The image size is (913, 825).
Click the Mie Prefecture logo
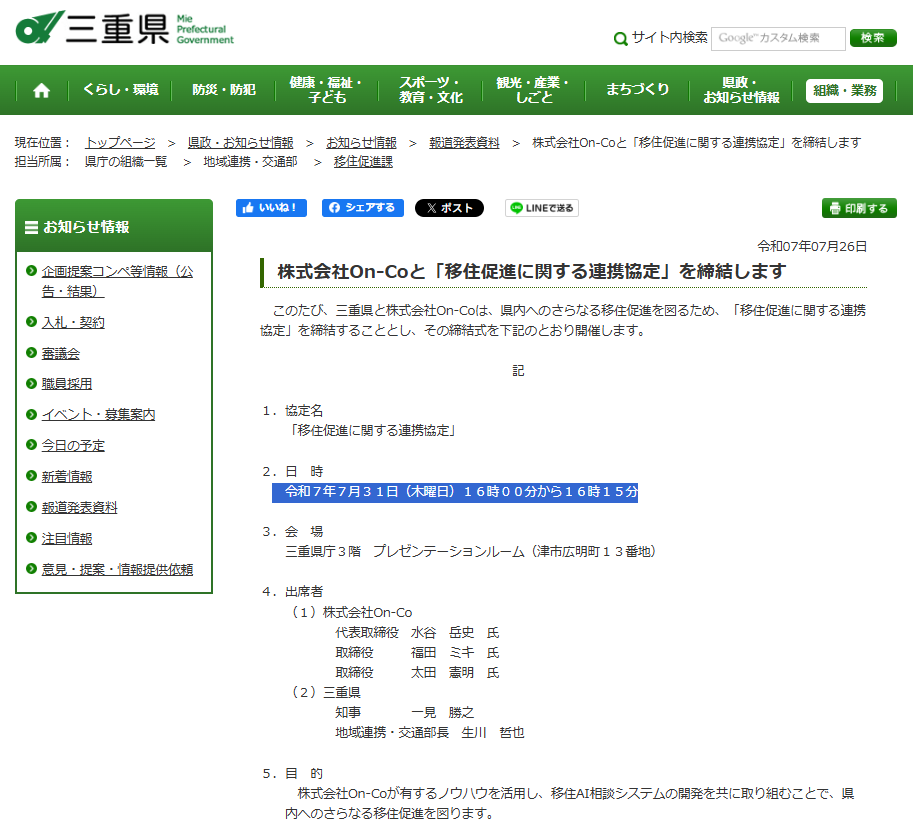click(125, 27)
